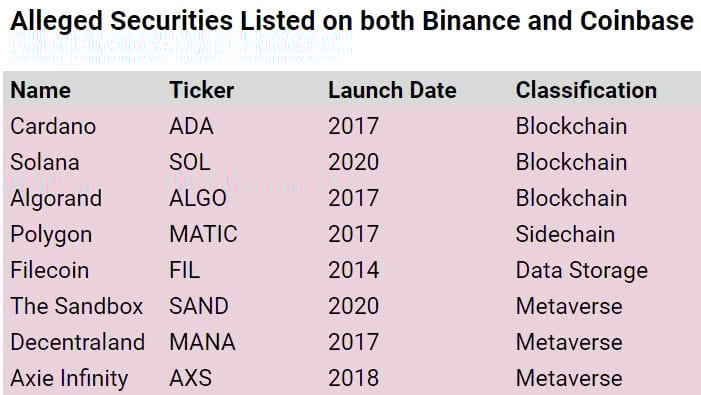Select the Solana row name
This screenshot has height=395, width=701.
45,162
